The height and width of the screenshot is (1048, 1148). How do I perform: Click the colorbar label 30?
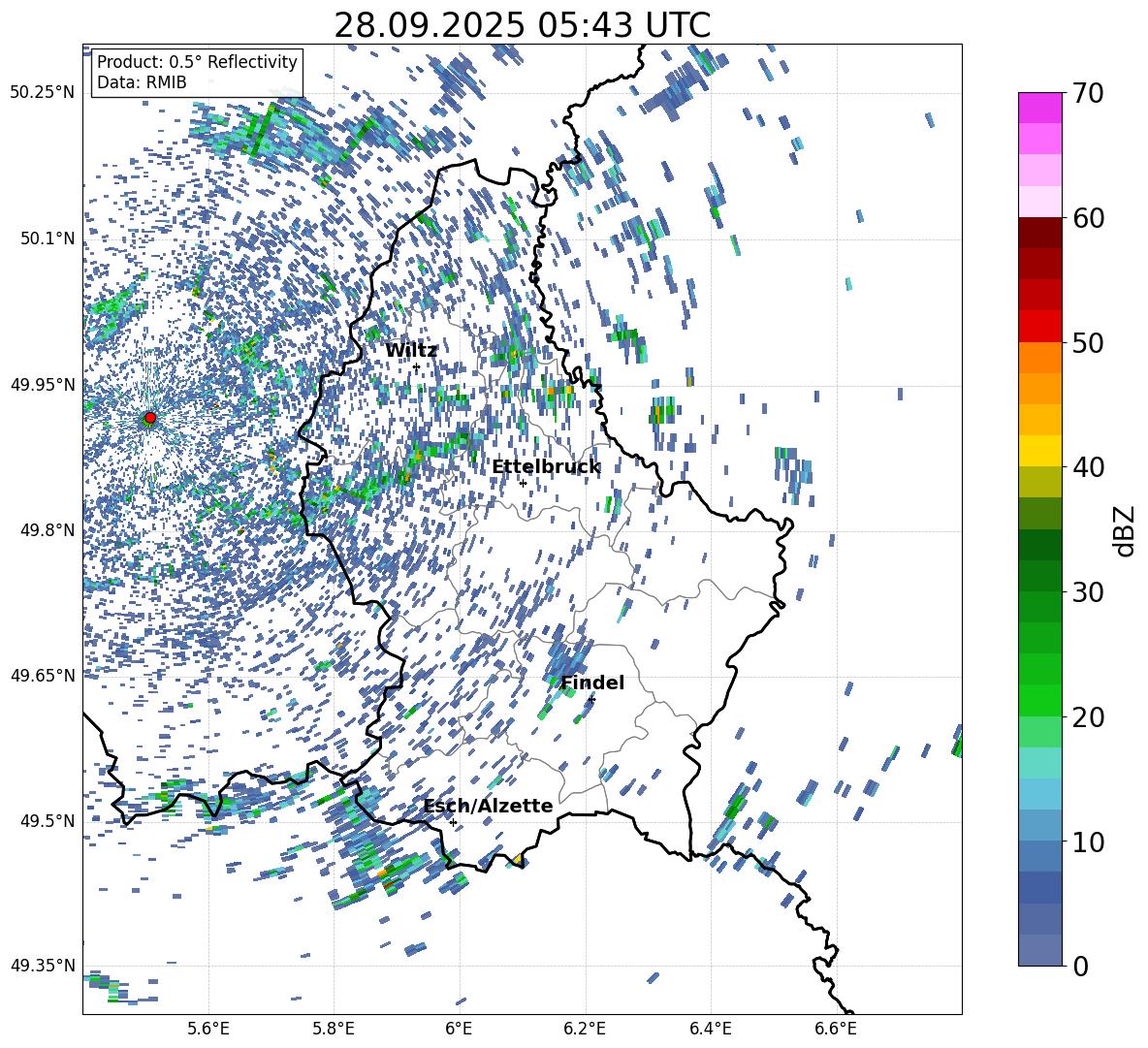point(1088,592)
